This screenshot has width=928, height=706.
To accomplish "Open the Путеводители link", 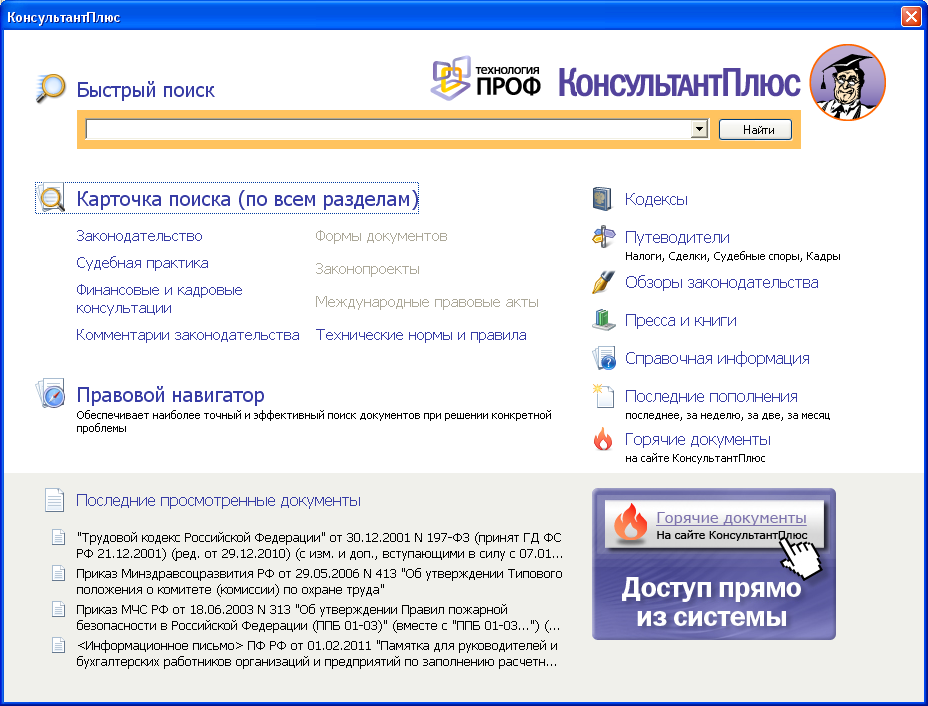I will coord(677,237).
